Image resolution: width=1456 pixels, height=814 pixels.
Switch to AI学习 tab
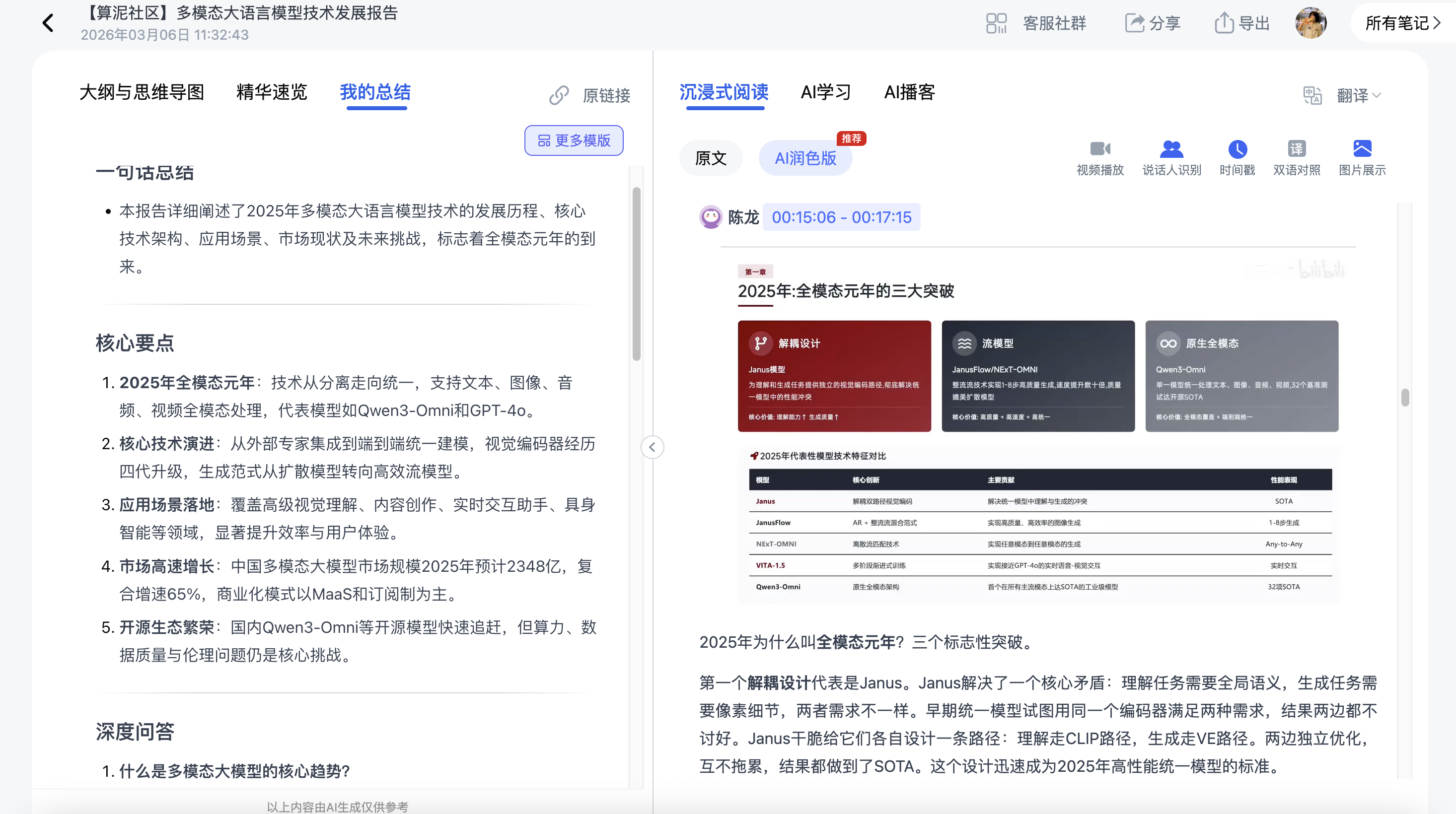pyautogui.click(x=826, y=92)
